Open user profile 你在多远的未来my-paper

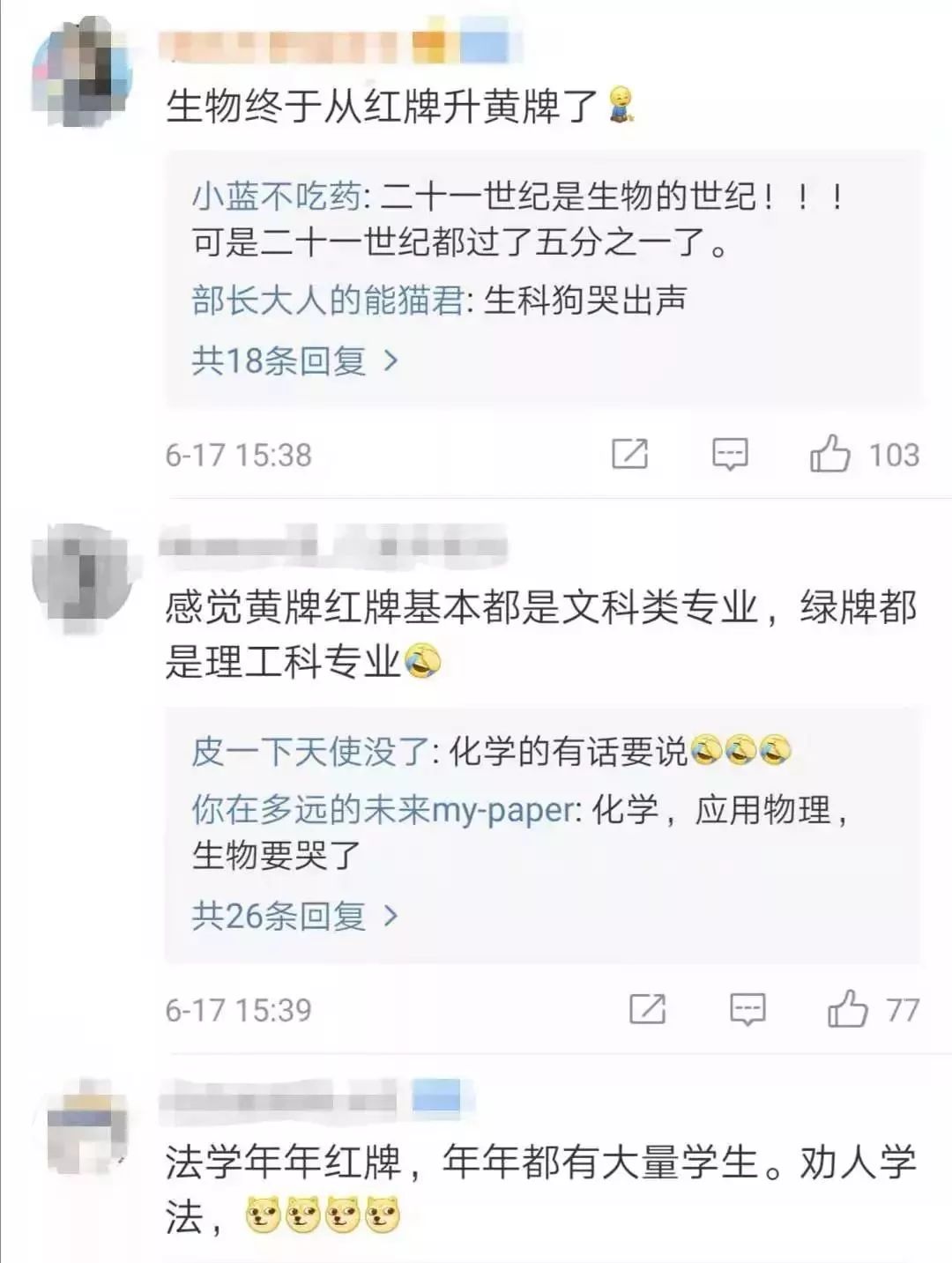(x=383, y=810)
